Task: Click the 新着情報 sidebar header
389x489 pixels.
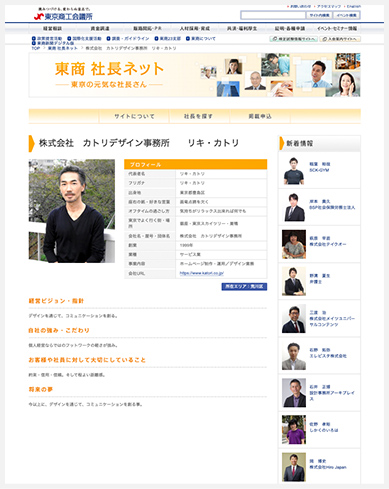Action: pos(320,144)
